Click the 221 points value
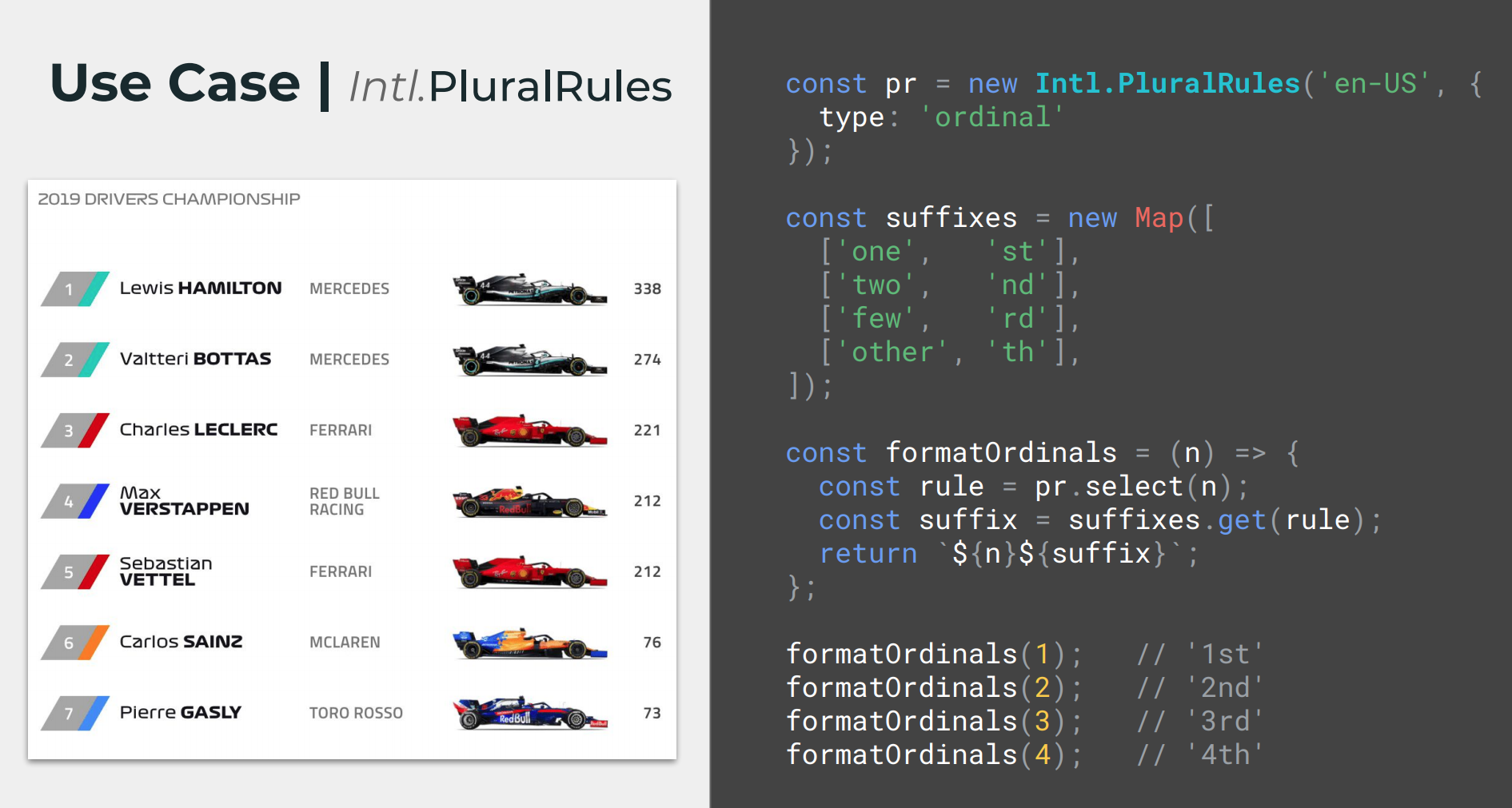Screen dimensions: 1512x808 (648, 430)
